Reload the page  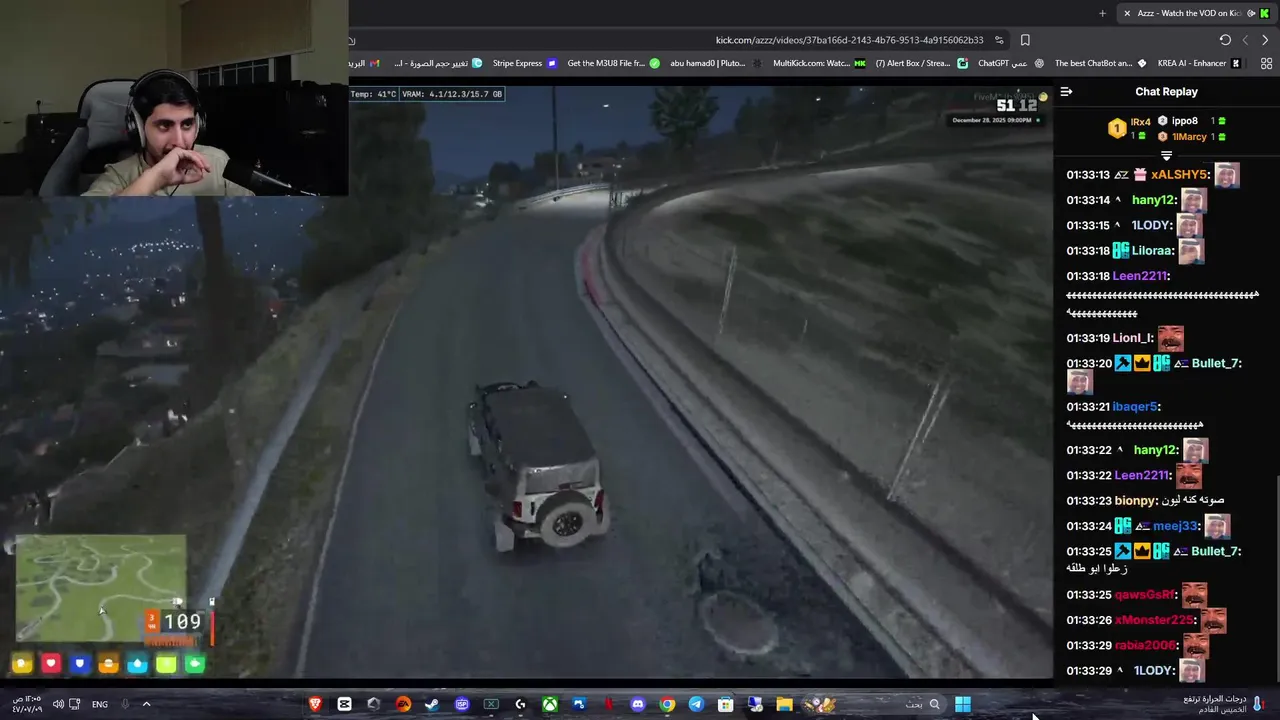pos(1225,40)
